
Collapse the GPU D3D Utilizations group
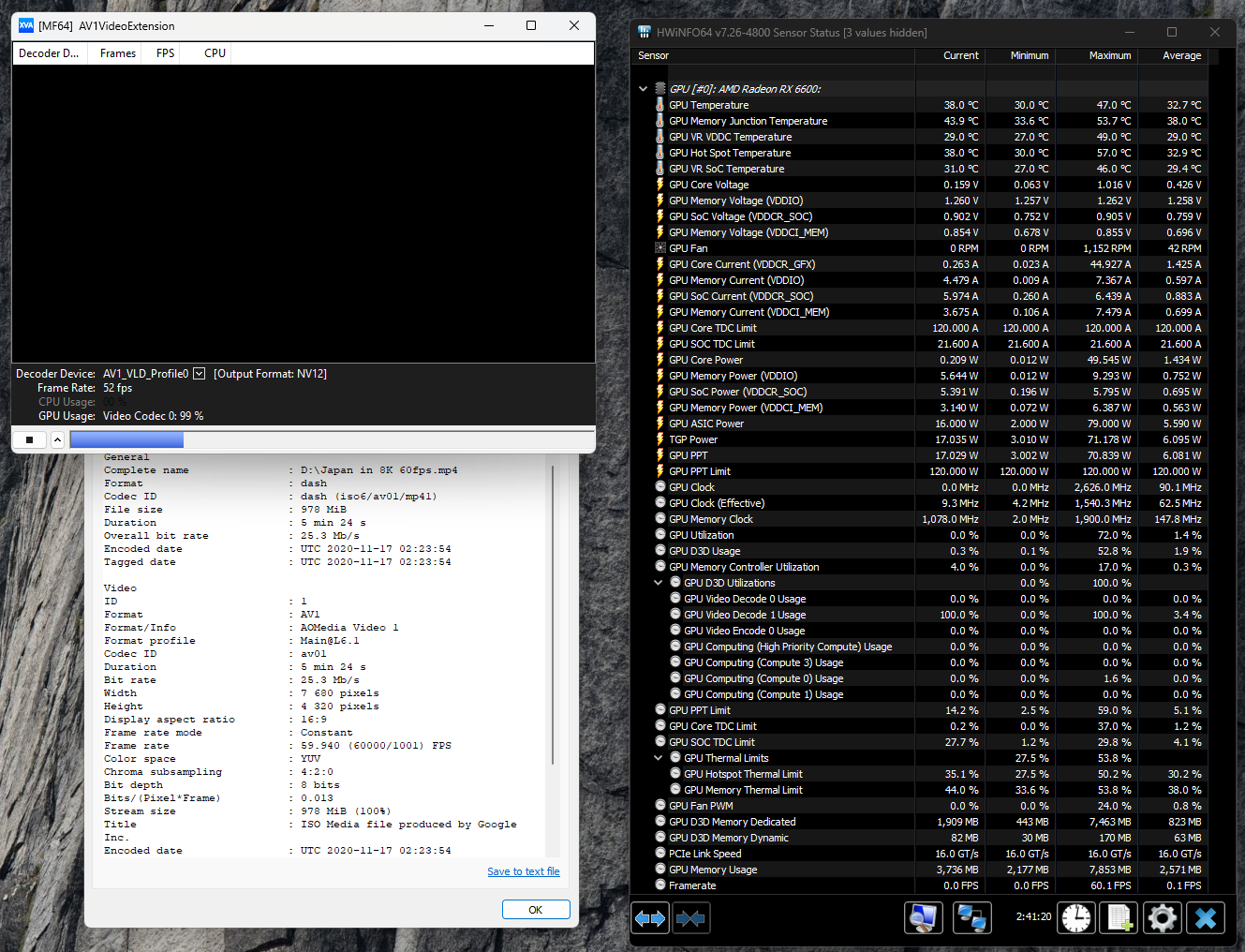(x=658, y=583)
